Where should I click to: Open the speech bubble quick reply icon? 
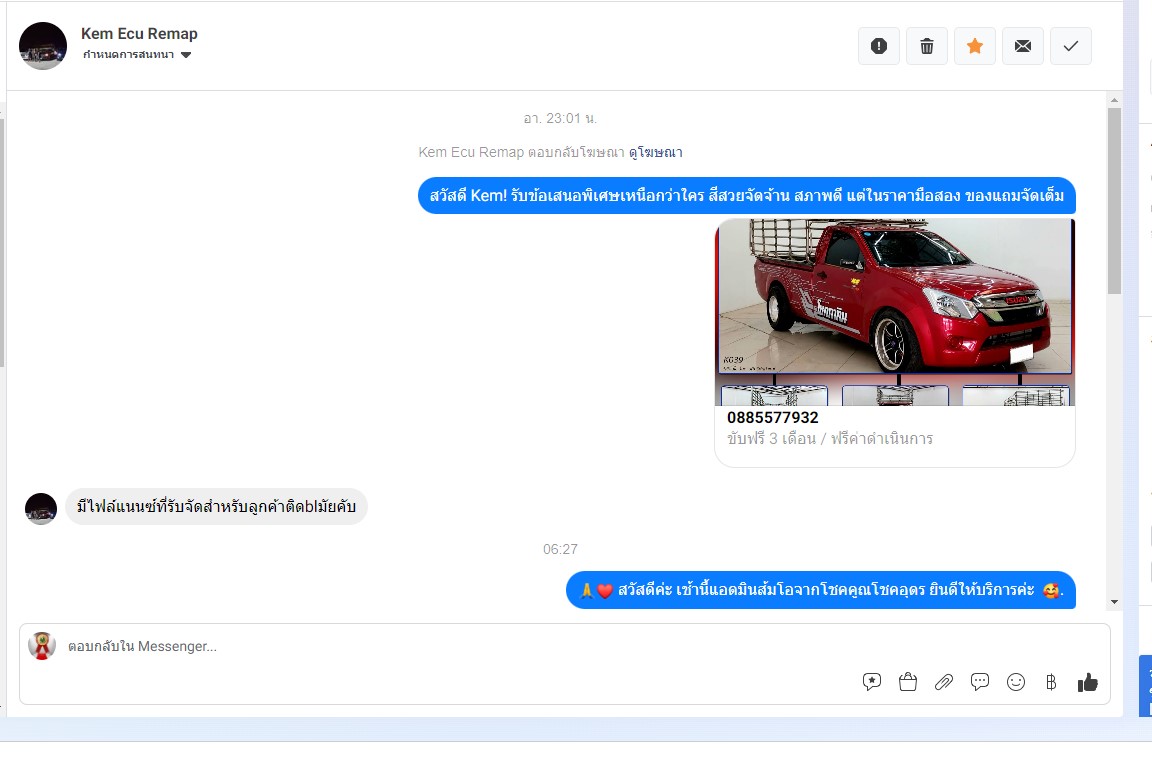980,682
